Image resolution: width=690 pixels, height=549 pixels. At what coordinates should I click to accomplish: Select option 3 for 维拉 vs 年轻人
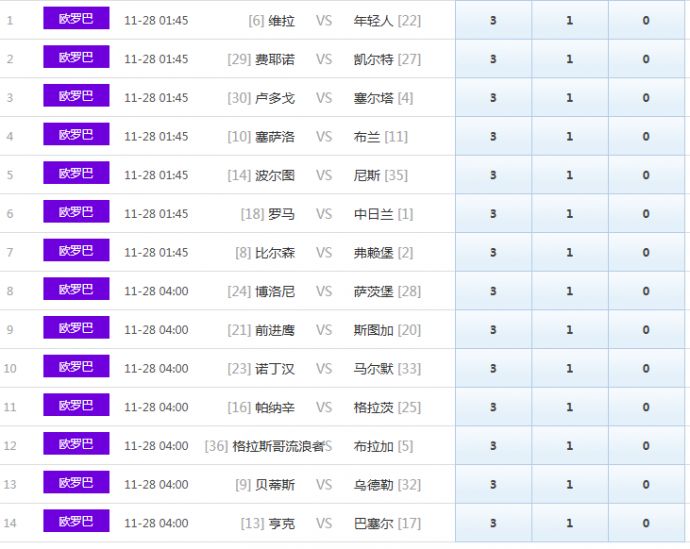click(x=493, y=20)
